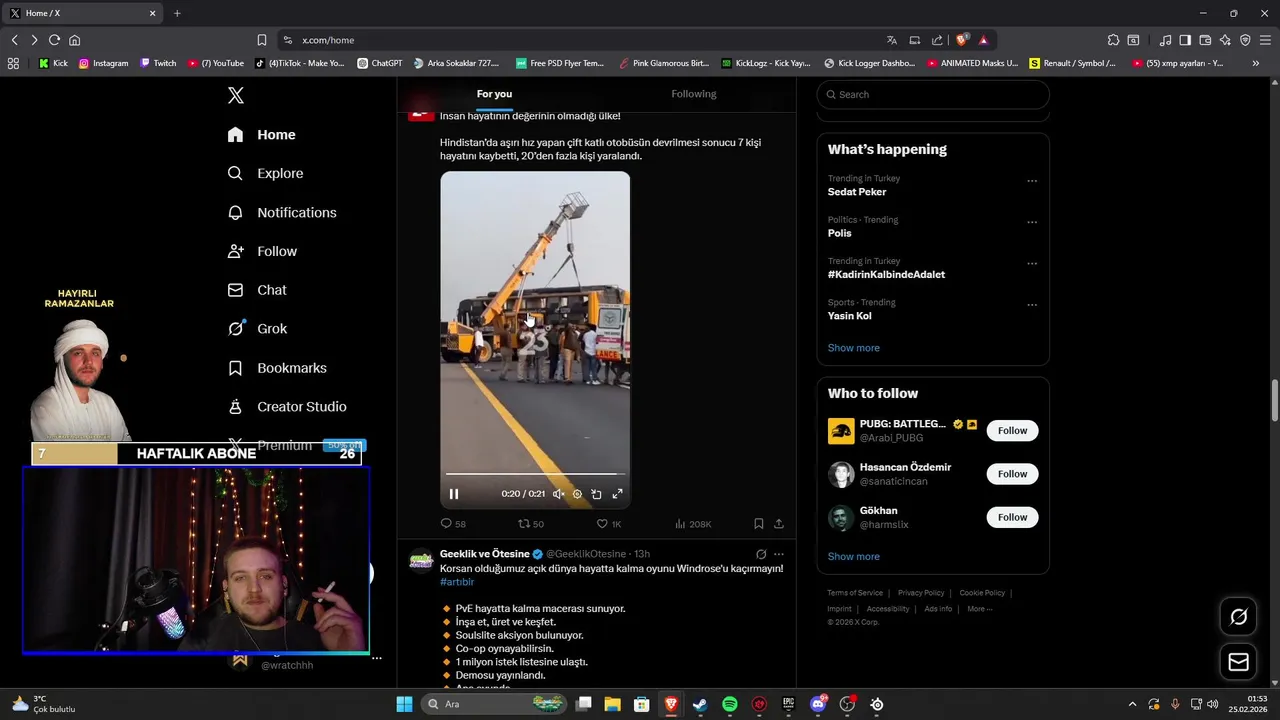Image resolution: width=1280 pixels, height=720 pixels.
Task: Open the ChatGPT bookmark
Action: coord(380,63)
